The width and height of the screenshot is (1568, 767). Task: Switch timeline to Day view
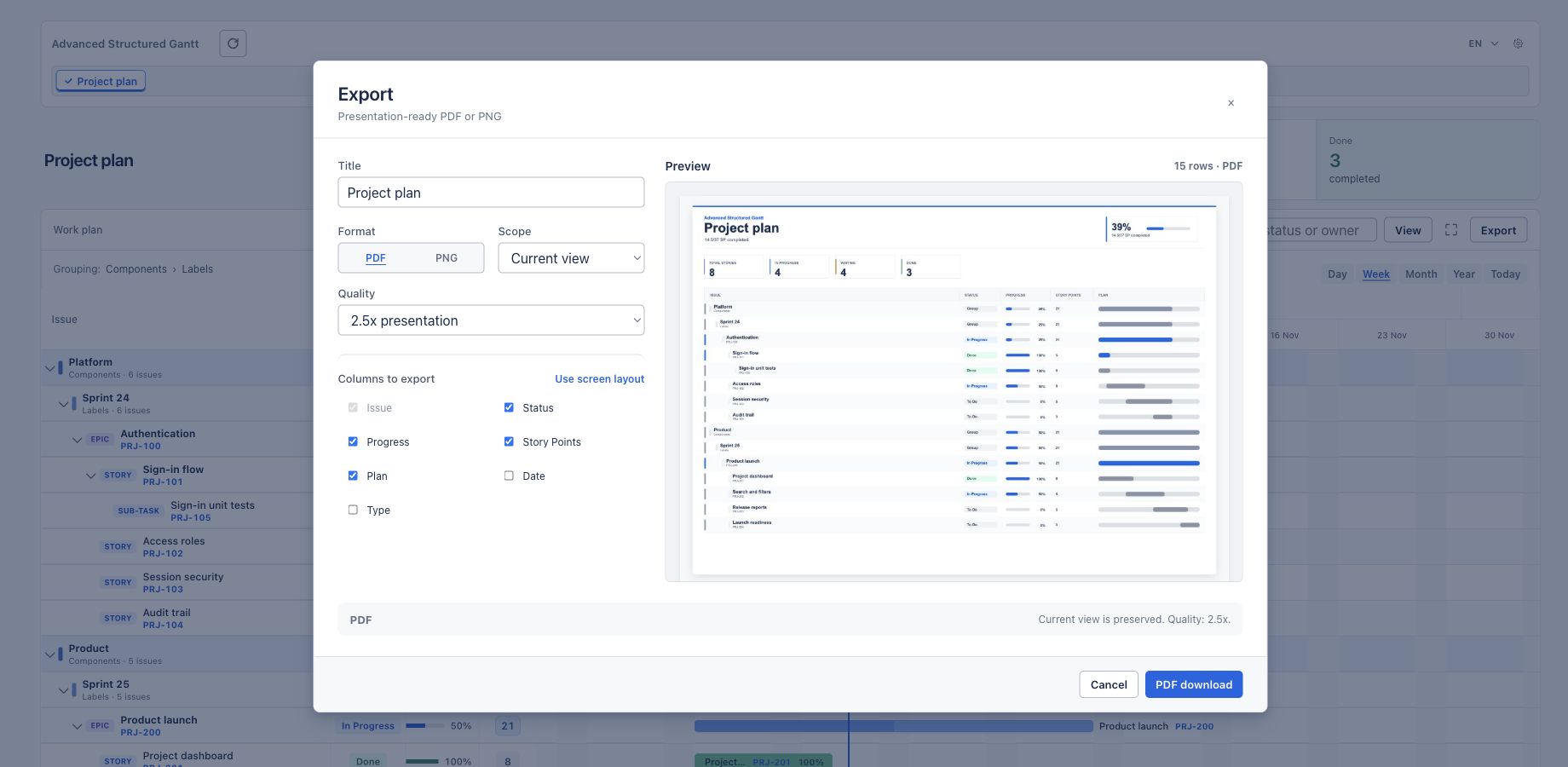point(1337,274)
